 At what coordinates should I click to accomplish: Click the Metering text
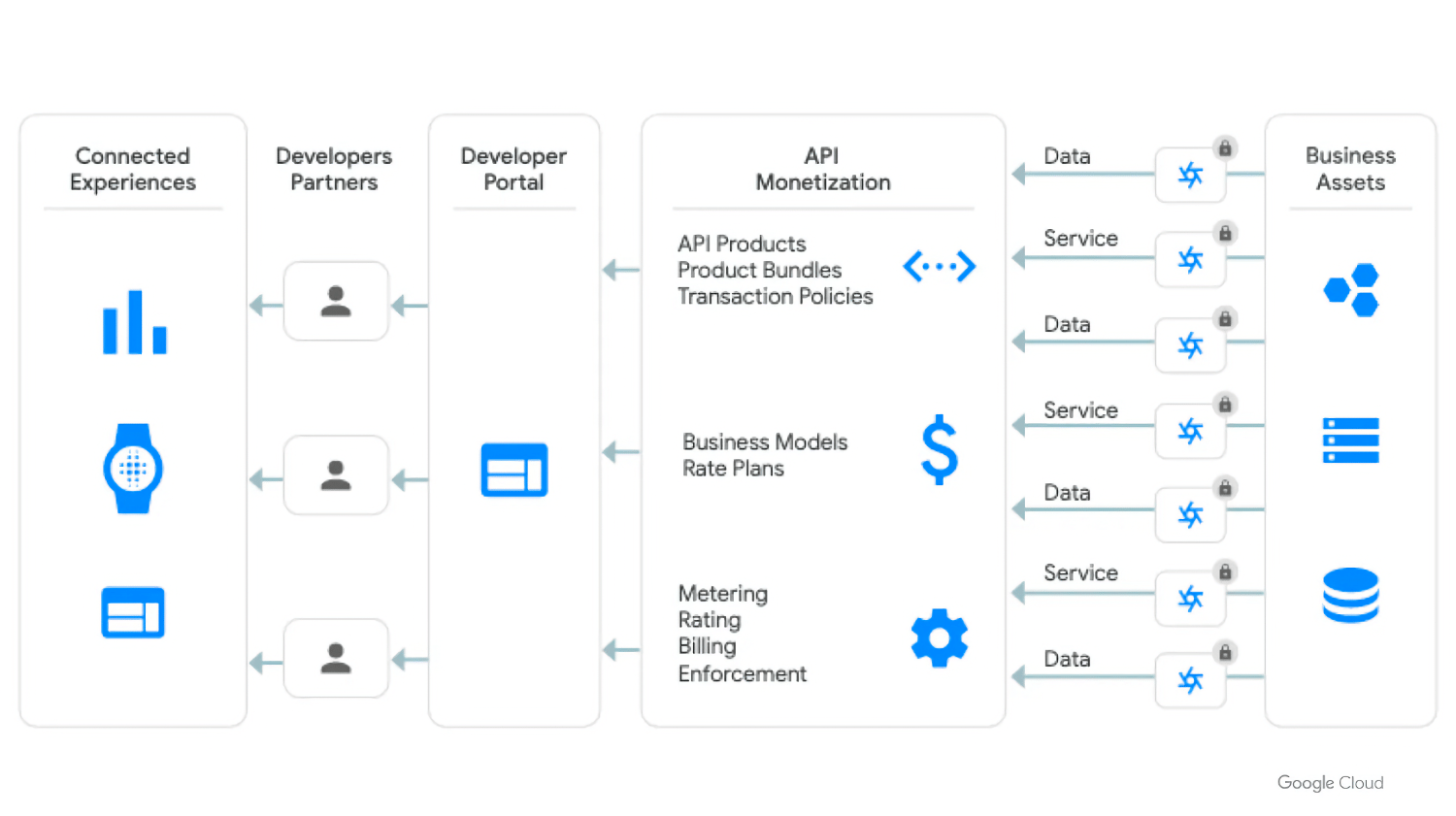click(723, 593)
